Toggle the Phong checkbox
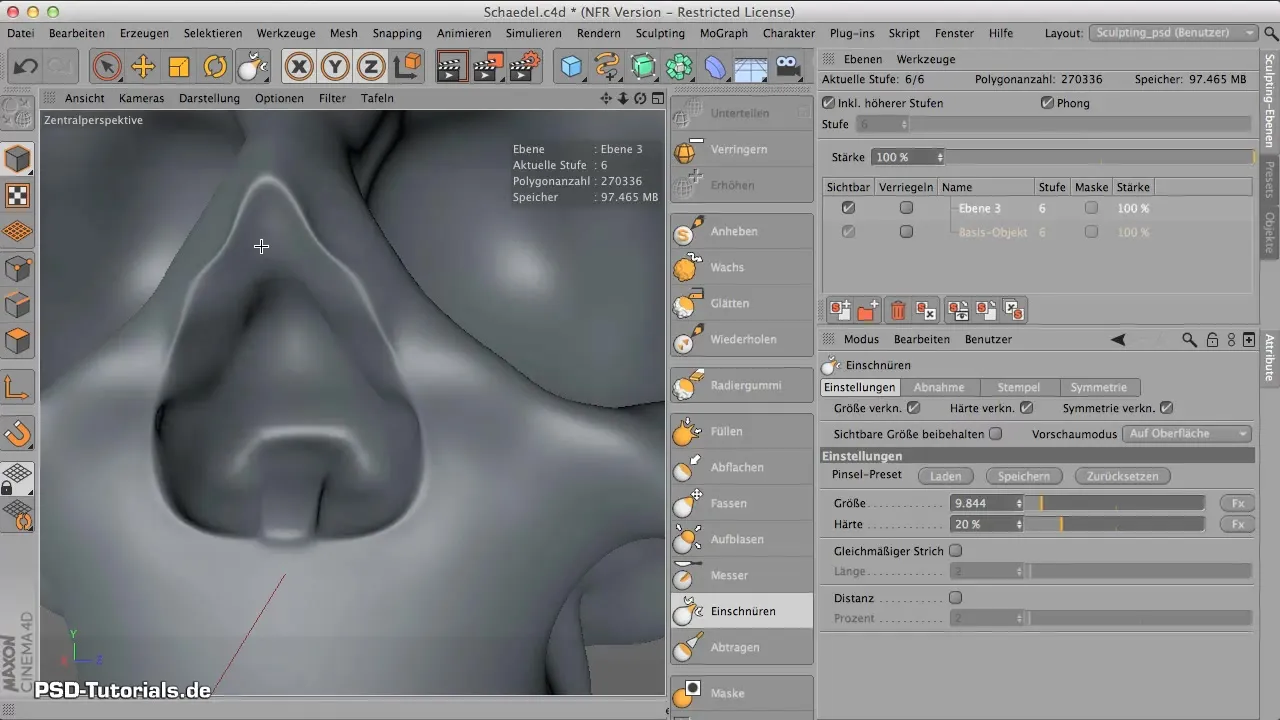 pos(1048,103)
